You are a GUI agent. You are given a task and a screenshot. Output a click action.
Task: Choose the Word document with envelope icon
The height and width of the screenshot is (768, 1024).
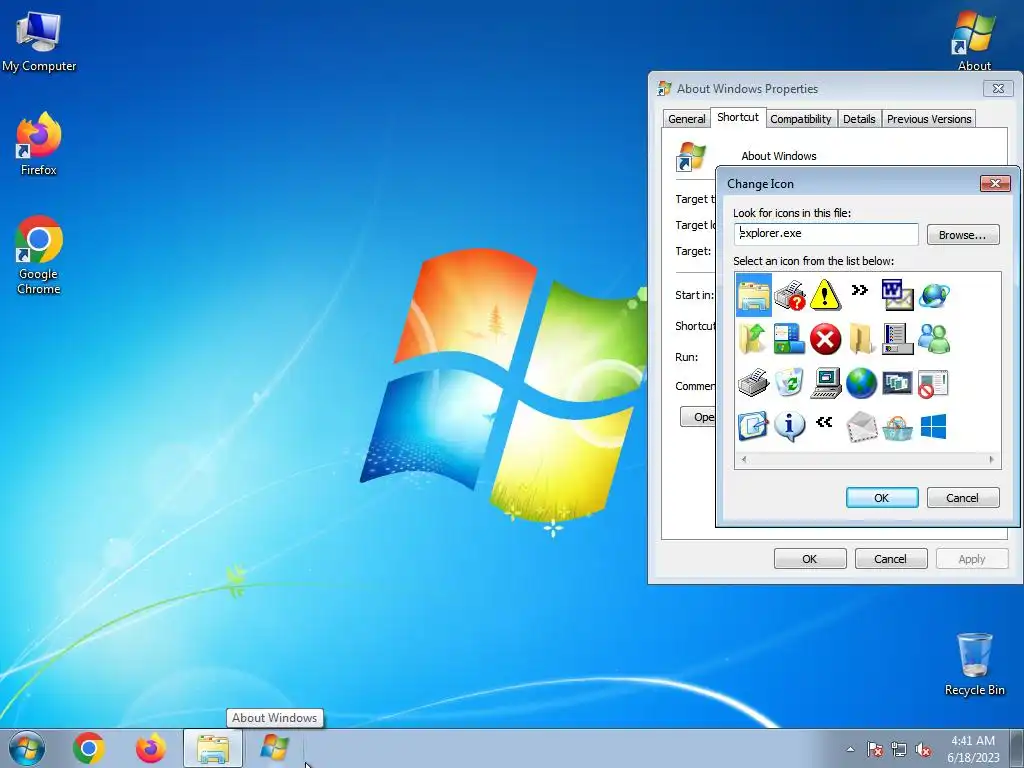coord(897,295)
